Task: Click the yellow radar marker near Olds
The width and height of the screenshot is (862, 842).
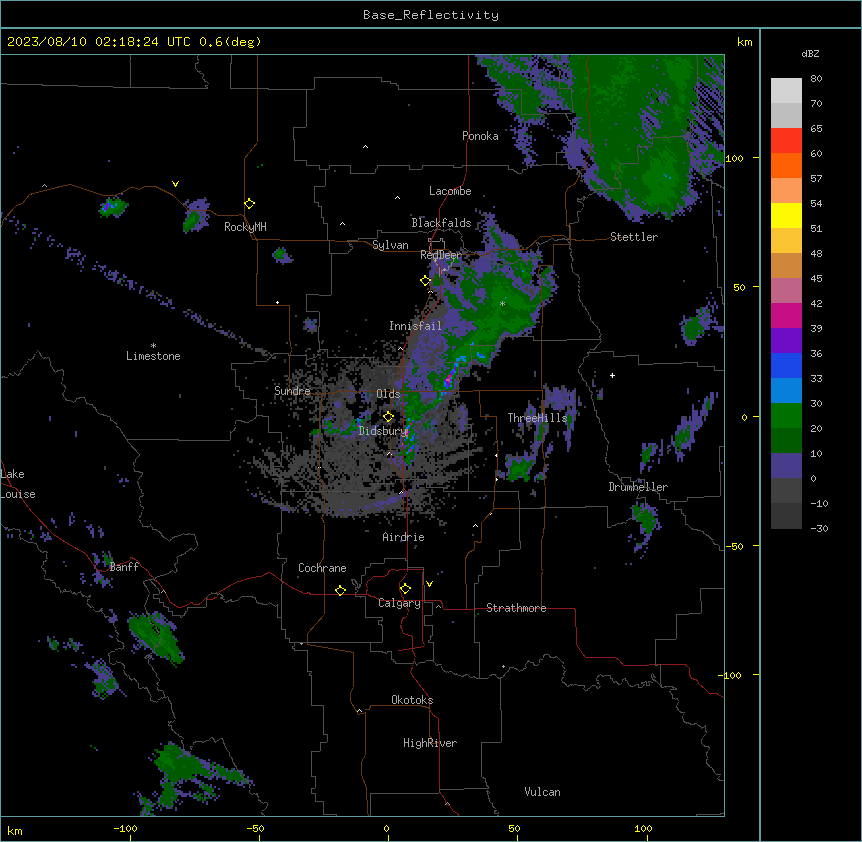Action: (x=388, y=417)
